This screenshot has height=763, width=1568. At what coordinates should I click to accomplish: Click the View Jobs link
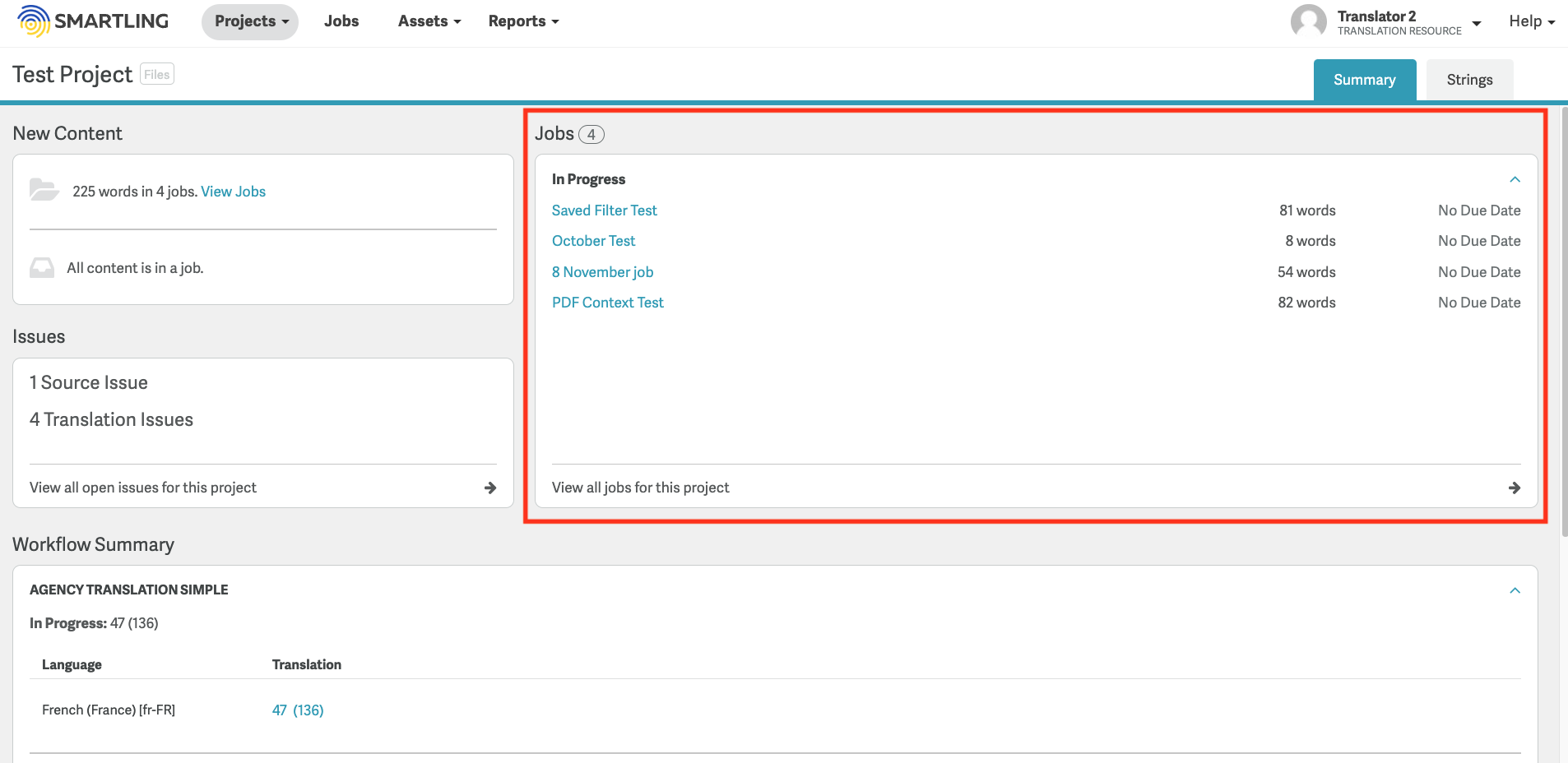pyautogui.click(x=234, y=192)
